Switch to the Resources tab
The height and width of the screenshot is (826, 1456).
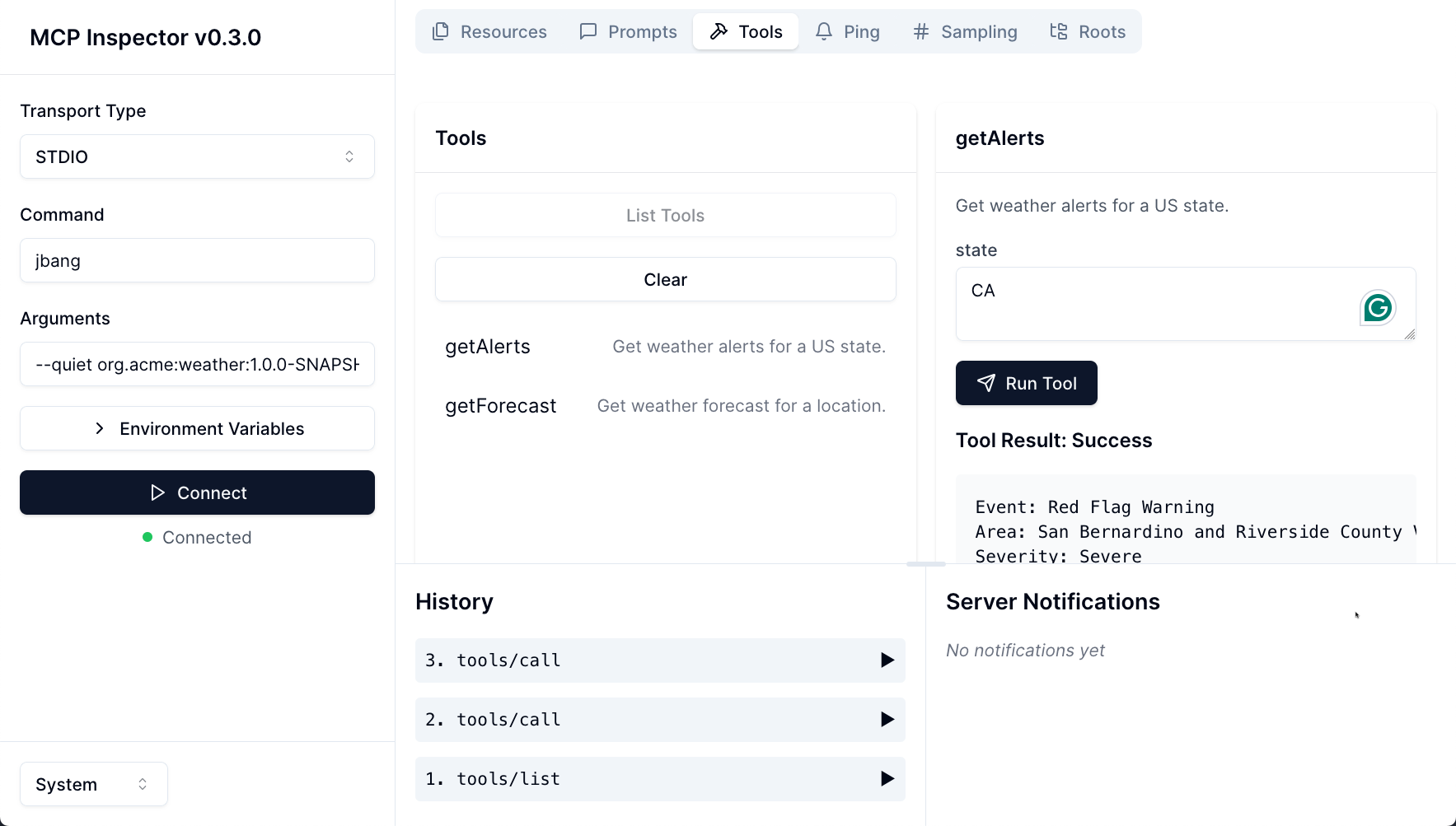click(489, 31)
